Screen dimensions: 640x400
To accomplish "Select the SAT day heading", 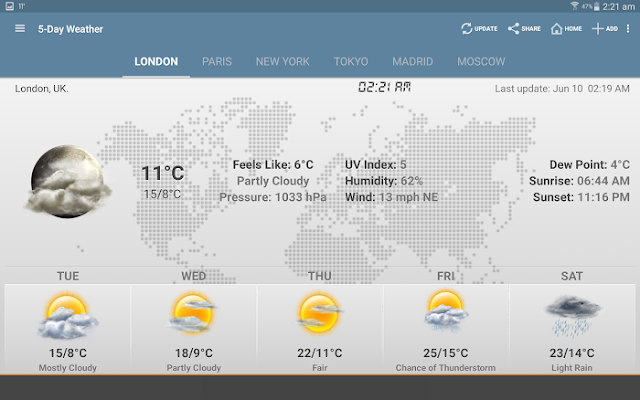I will pos(571,276).
